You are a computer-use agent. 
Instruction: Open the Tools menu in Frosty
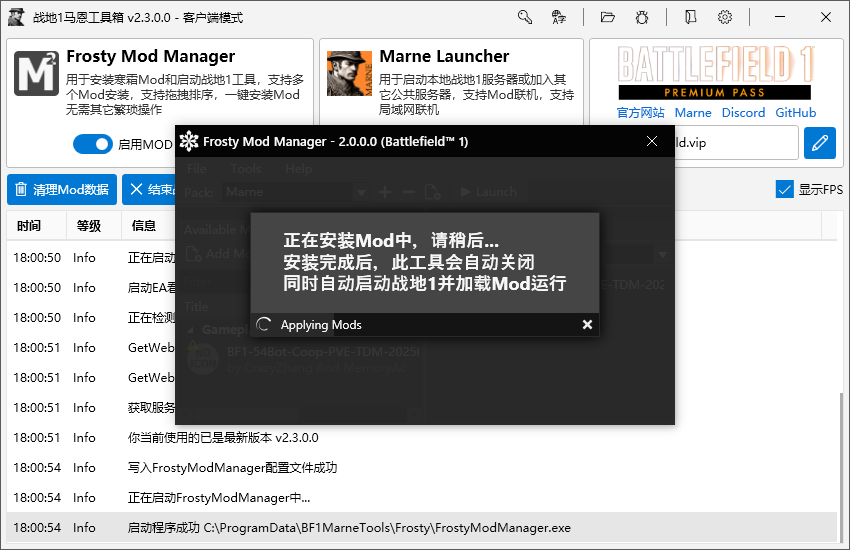click(x=246, y=169)
